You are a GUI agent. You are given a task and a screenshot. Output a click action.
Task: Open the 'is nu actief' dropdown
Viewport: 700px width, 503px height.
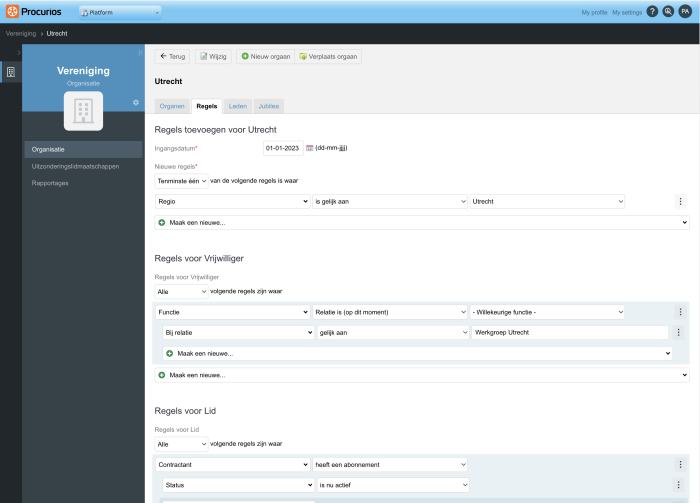393,485
